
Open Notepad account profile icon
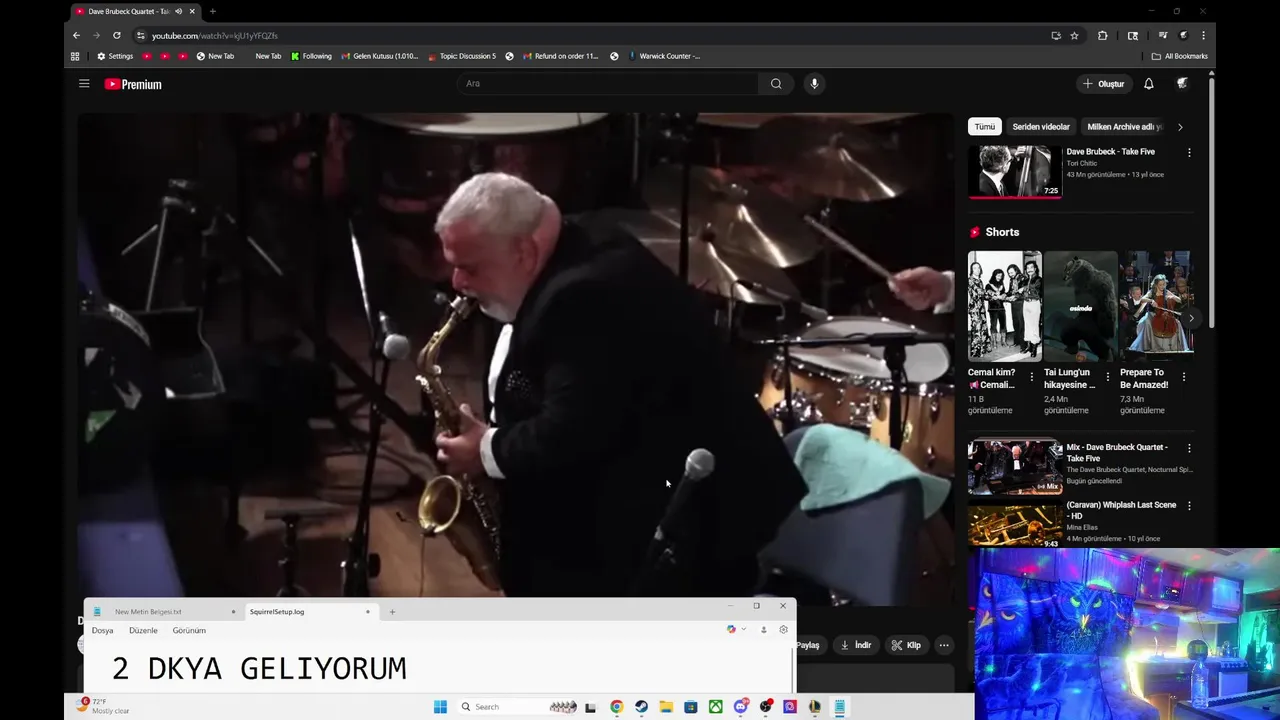click(764, 630)
